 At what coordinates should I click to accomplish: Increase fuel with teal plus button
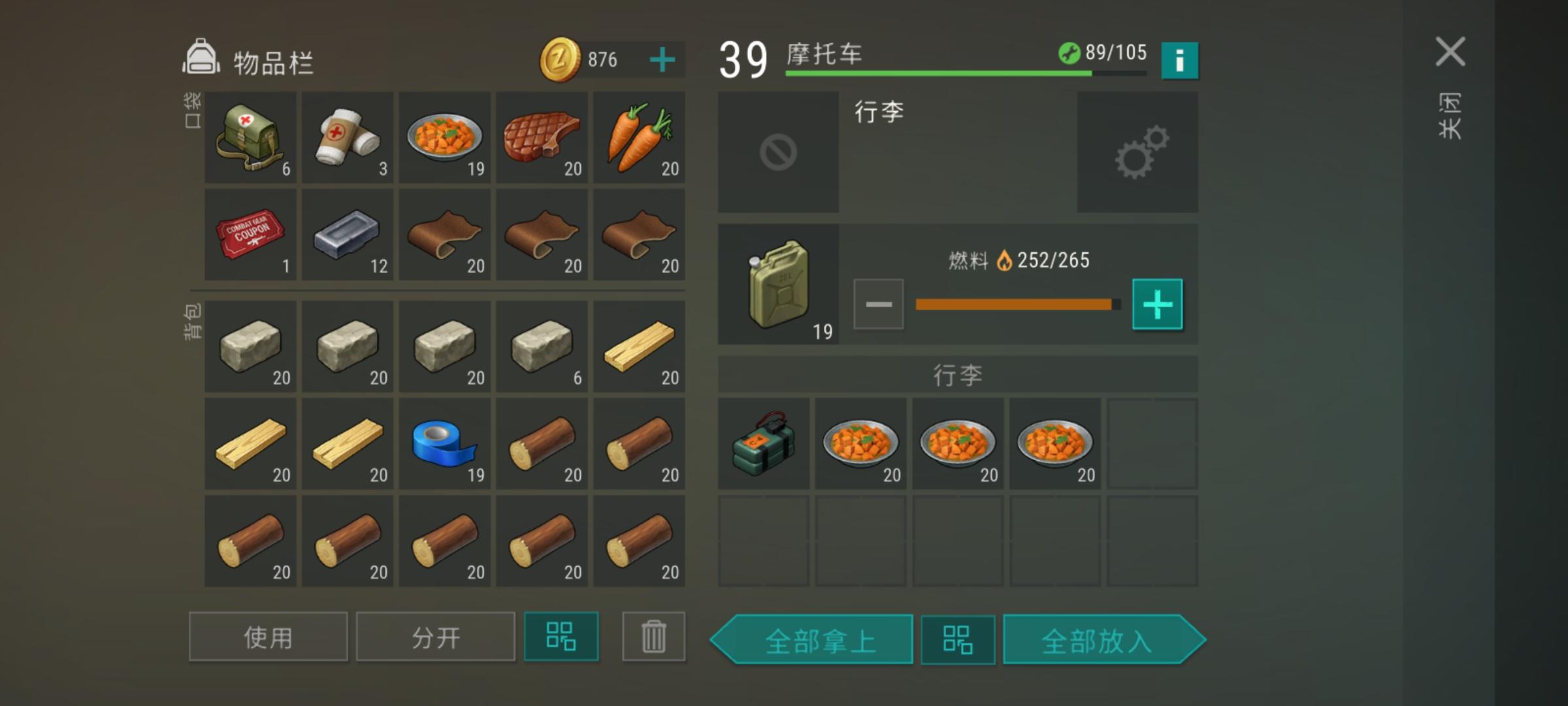1157,305
